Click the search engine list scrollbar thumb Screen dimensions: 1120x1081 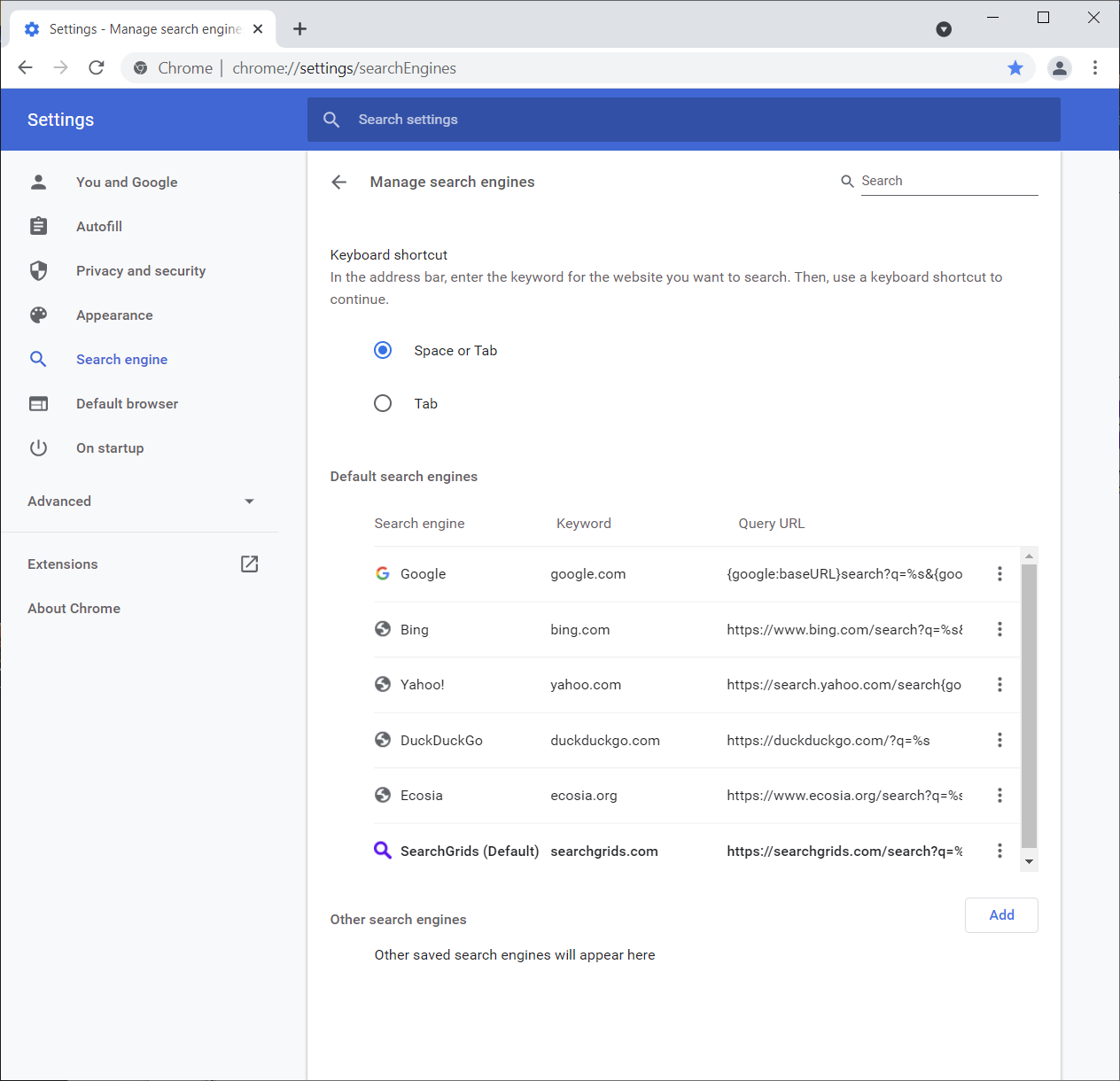(1029, 706)
